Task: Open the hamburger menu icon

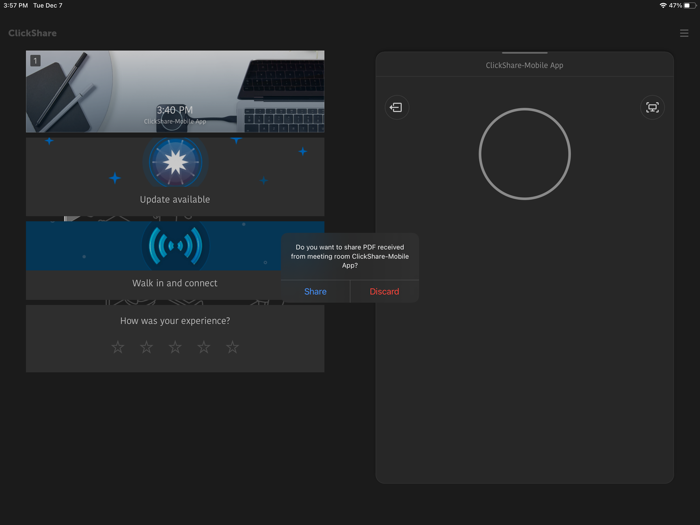Action: pos(684,33)
